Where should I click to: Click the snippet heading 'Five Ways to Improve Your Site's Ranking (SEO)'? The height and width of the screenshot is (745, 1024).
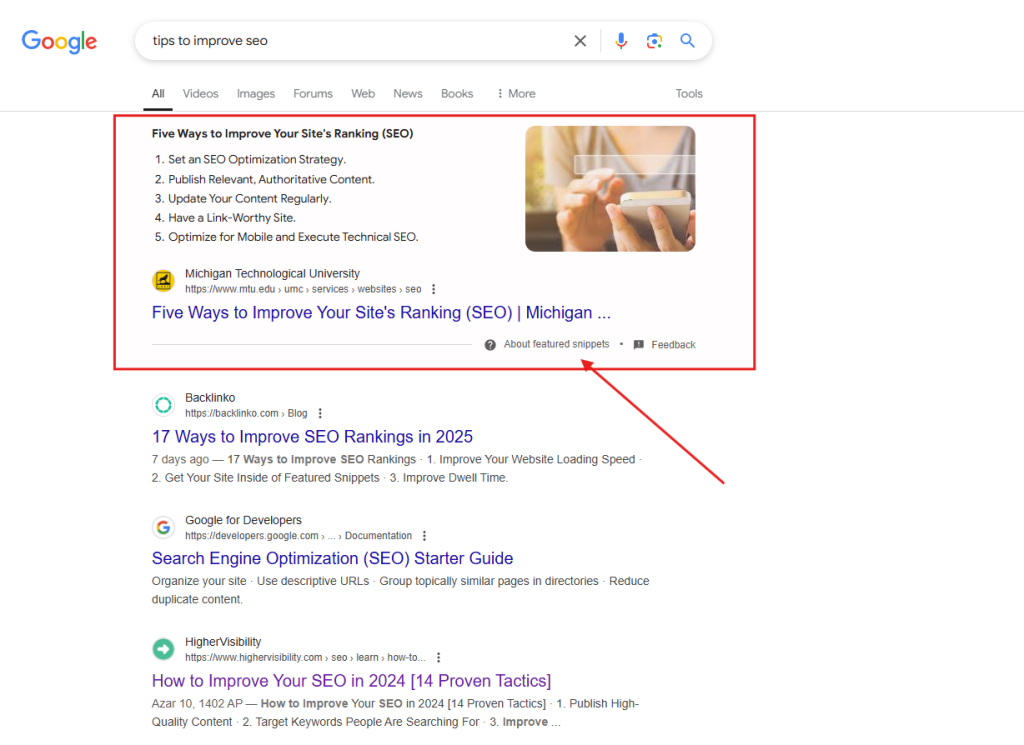click(283, 134)
